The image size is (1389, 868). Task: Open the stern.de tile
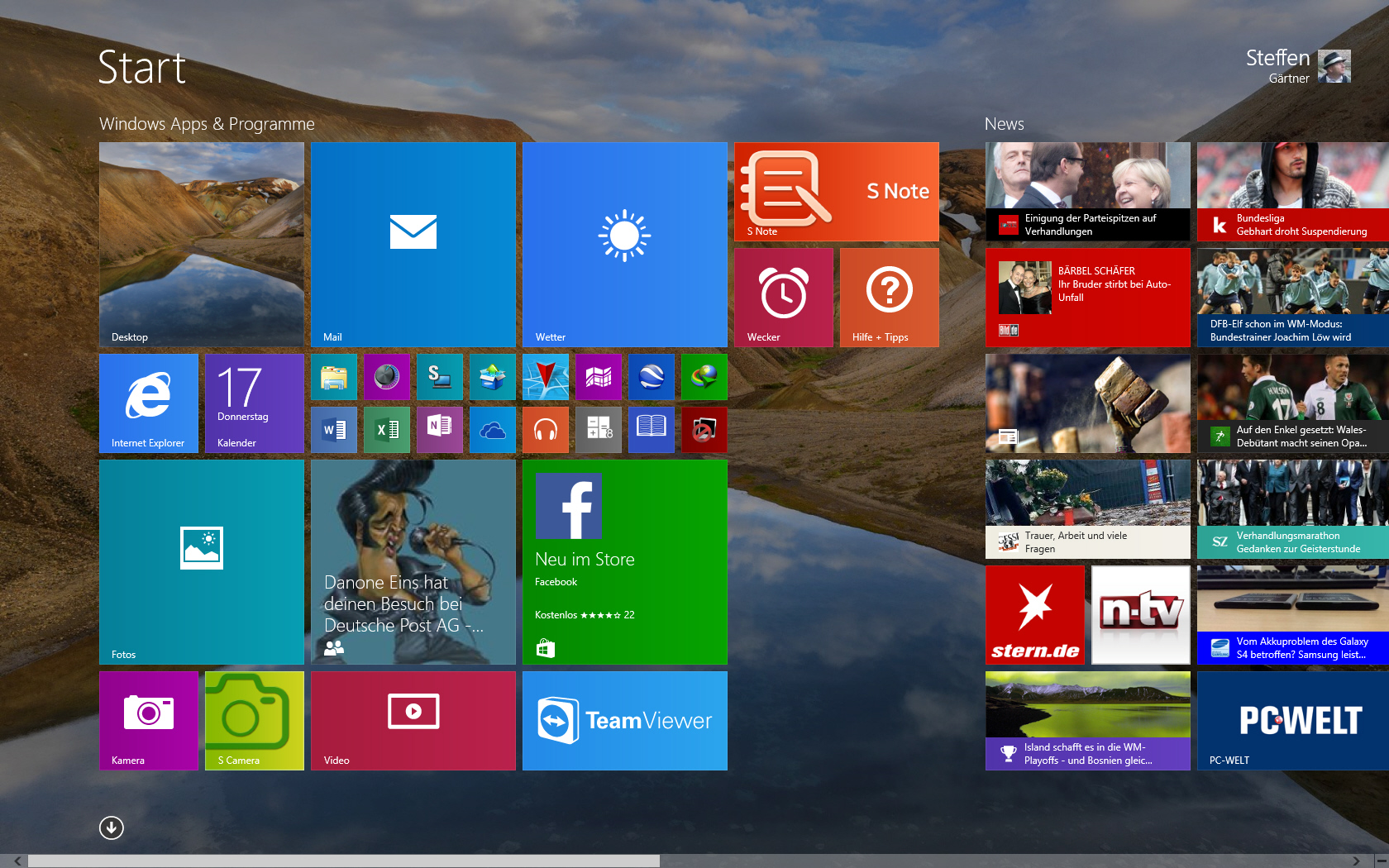click(1035, 615)
